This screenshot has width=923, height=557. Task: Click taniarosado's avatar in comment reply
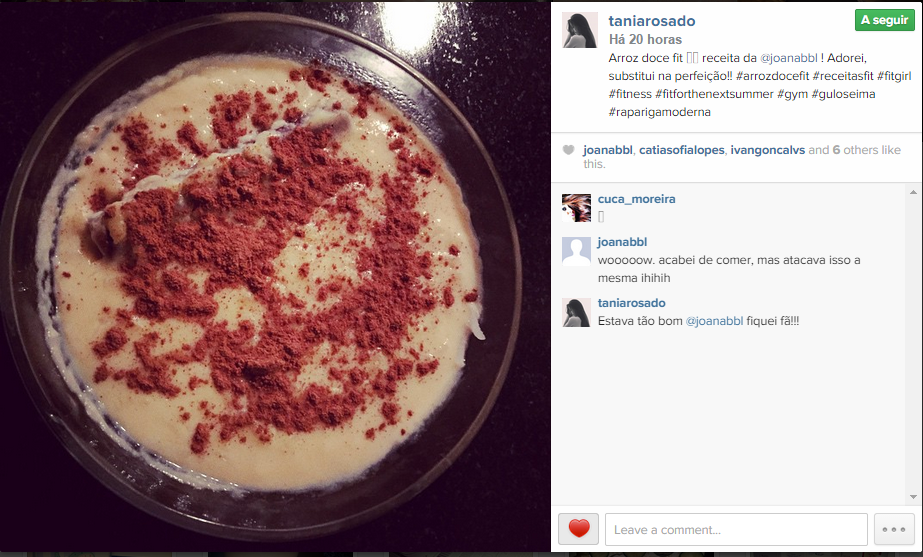tap(576, 313)
